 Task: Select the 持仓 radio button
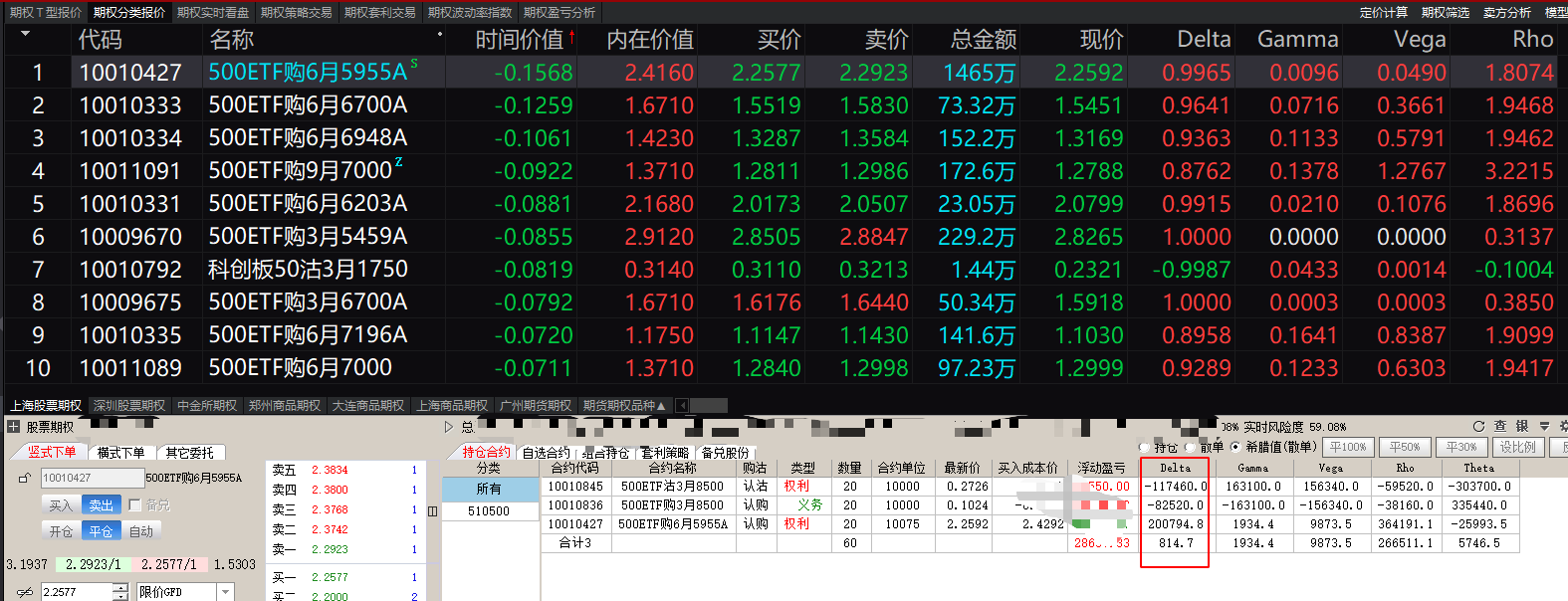click(1144, 448)
